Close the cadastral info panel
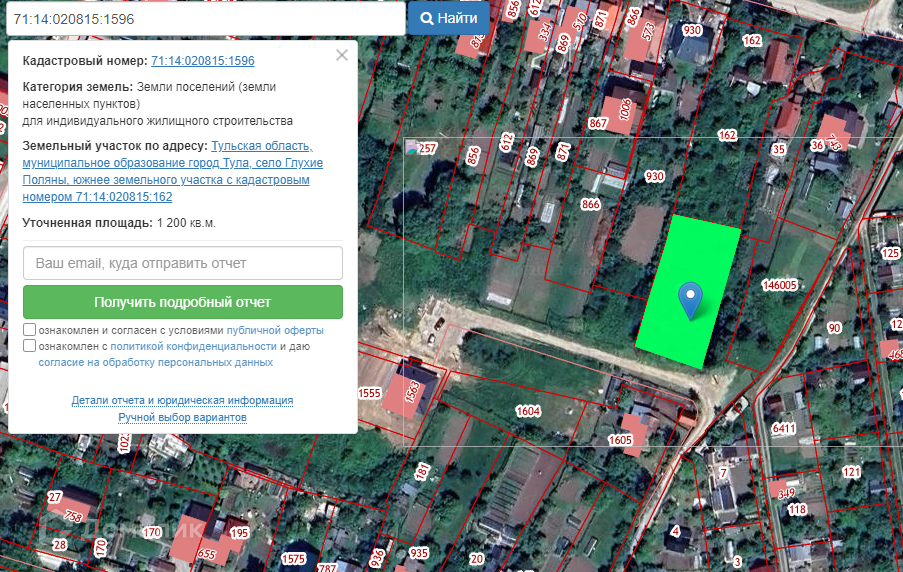Screen dimensions: 903x572 [342, 55]
